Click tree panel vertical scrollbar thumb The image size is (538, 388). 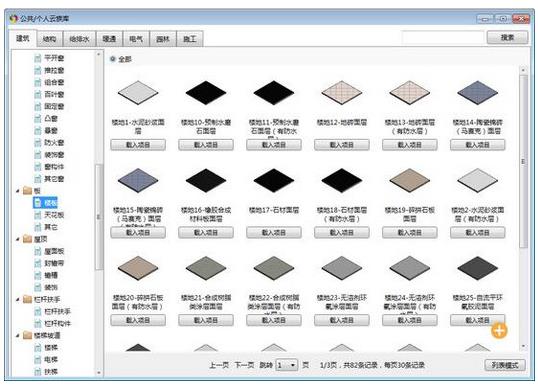pos(99,217)
